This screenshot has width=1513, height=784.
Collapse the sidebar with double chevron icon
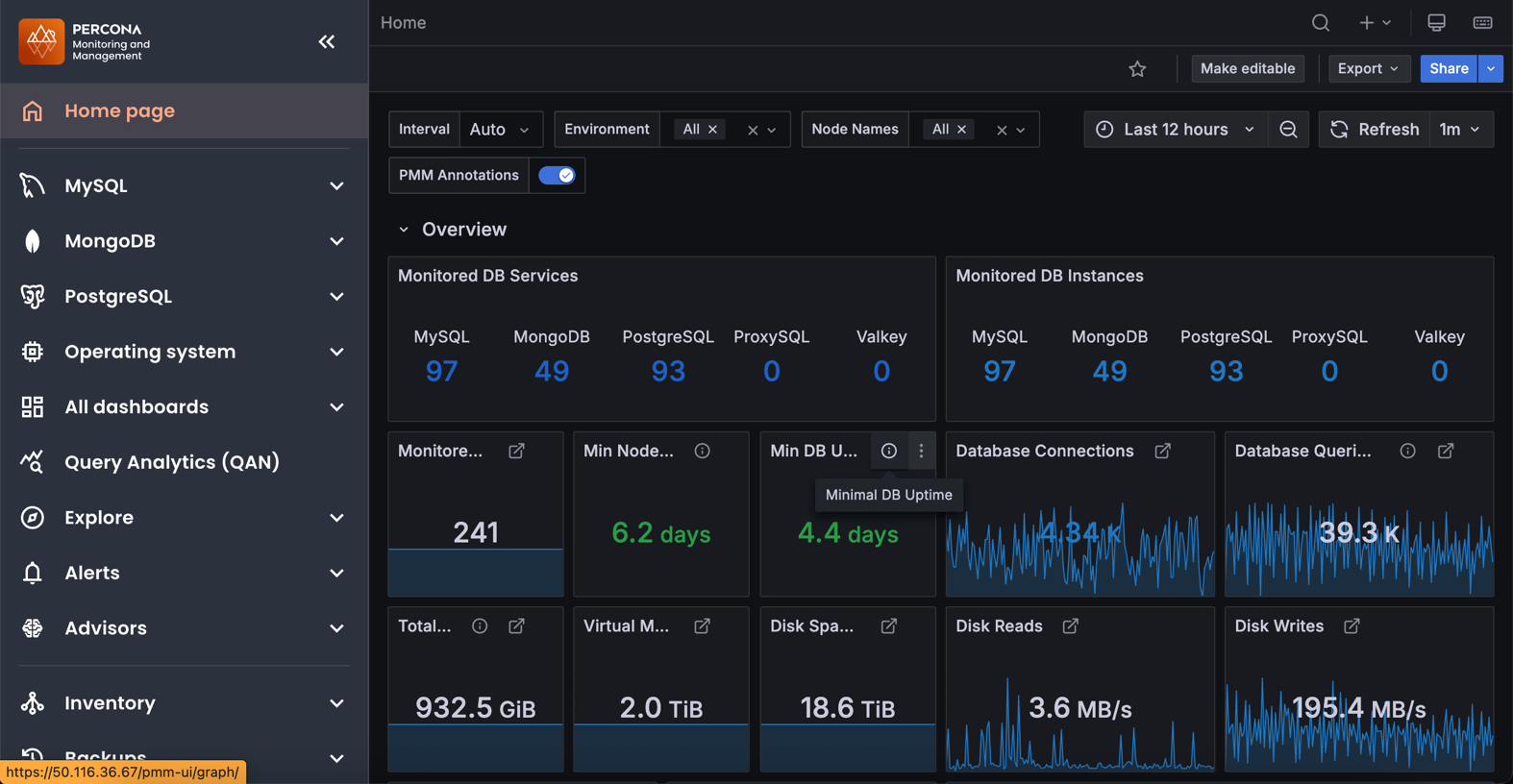327,41
